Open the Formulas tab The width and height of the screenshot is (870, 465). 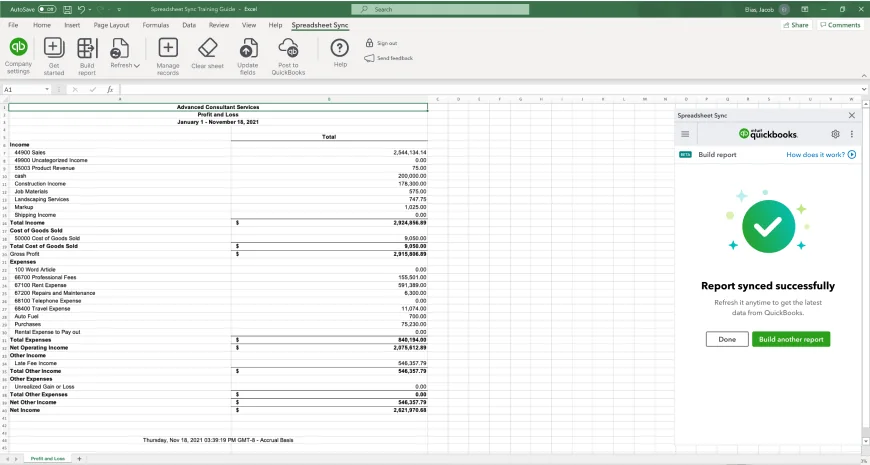click(x=156, y=25)
